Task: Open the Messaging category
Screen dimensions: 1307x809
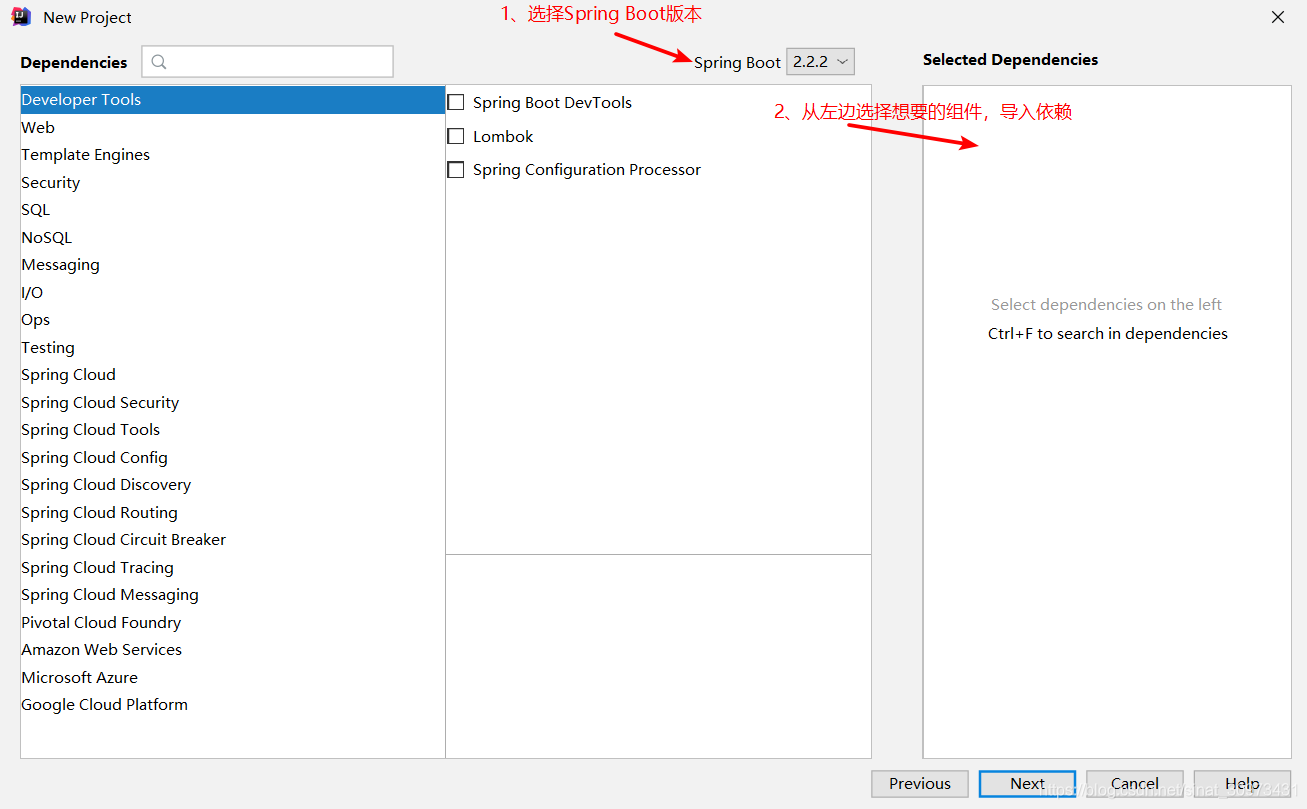Action: tap(233, 265)
